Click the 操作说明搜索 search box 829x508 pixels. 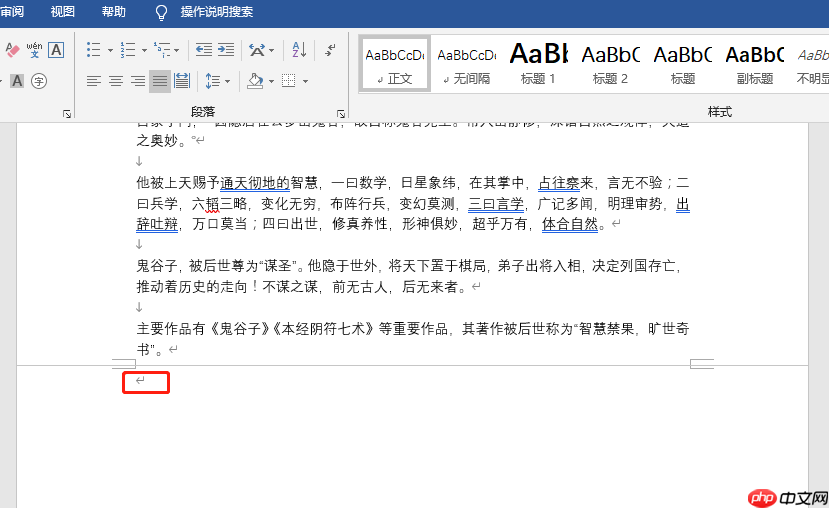pos(217,12)
